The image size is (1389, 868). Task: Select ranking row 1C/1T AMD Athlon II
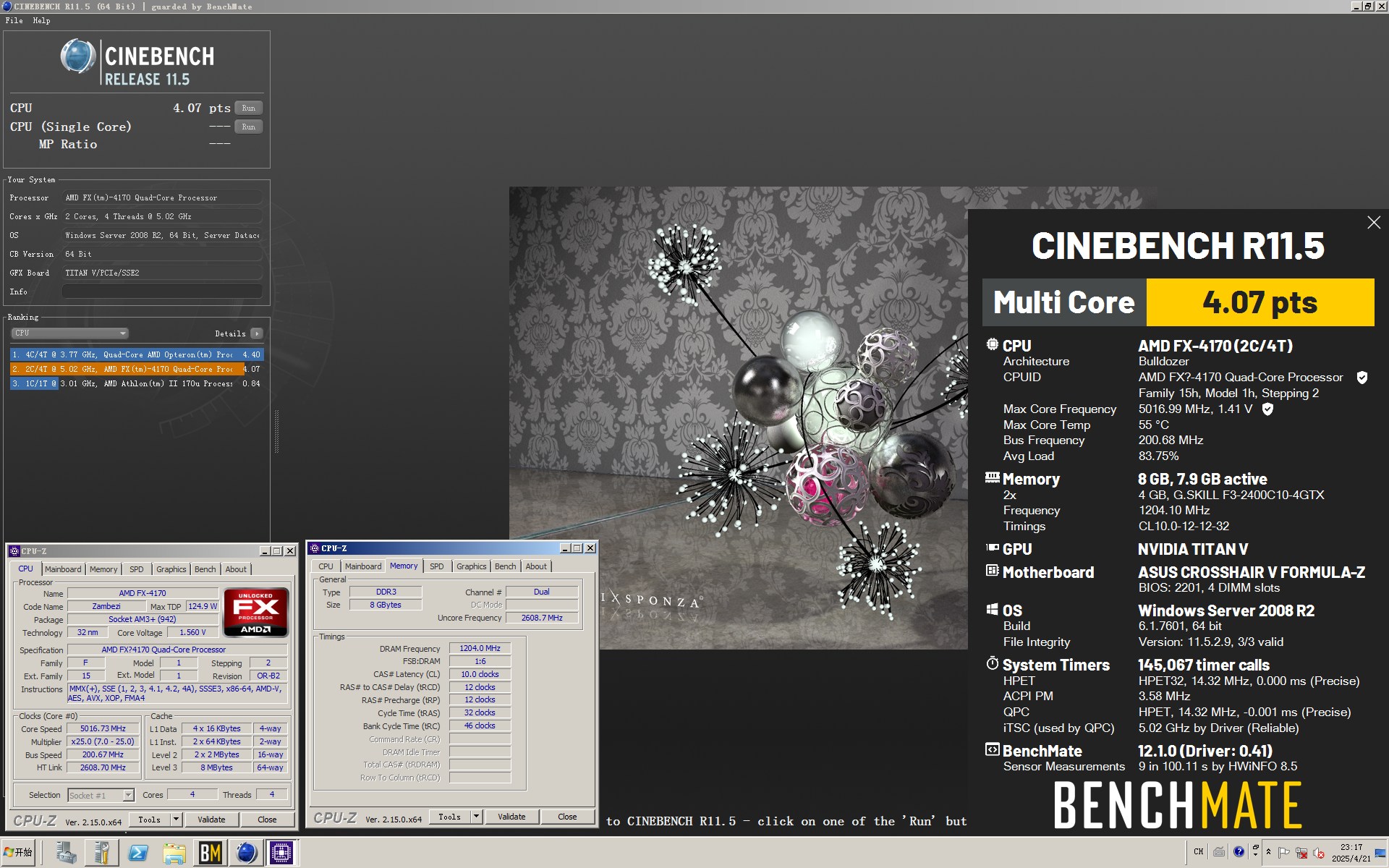coord(137,383)
